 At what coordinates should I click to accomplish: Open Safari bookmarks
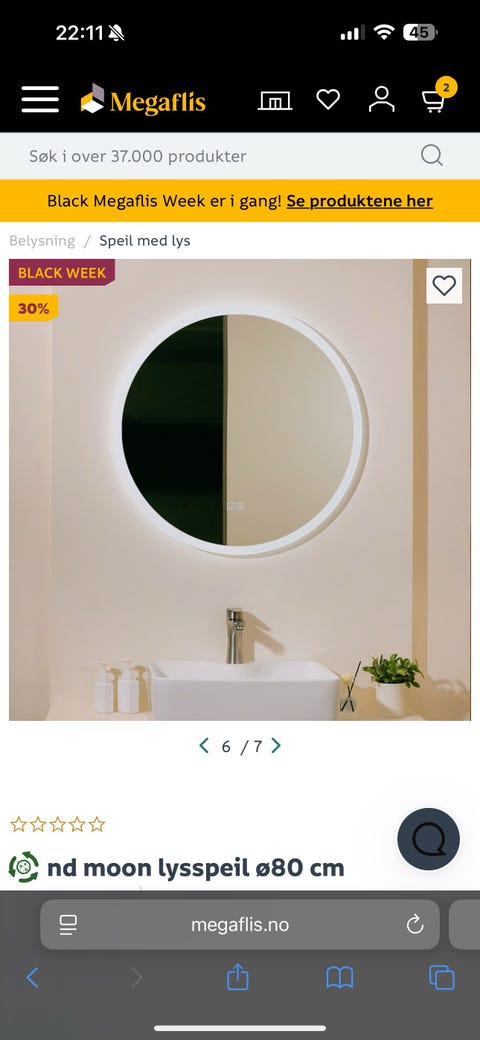(x=339, y=978)
